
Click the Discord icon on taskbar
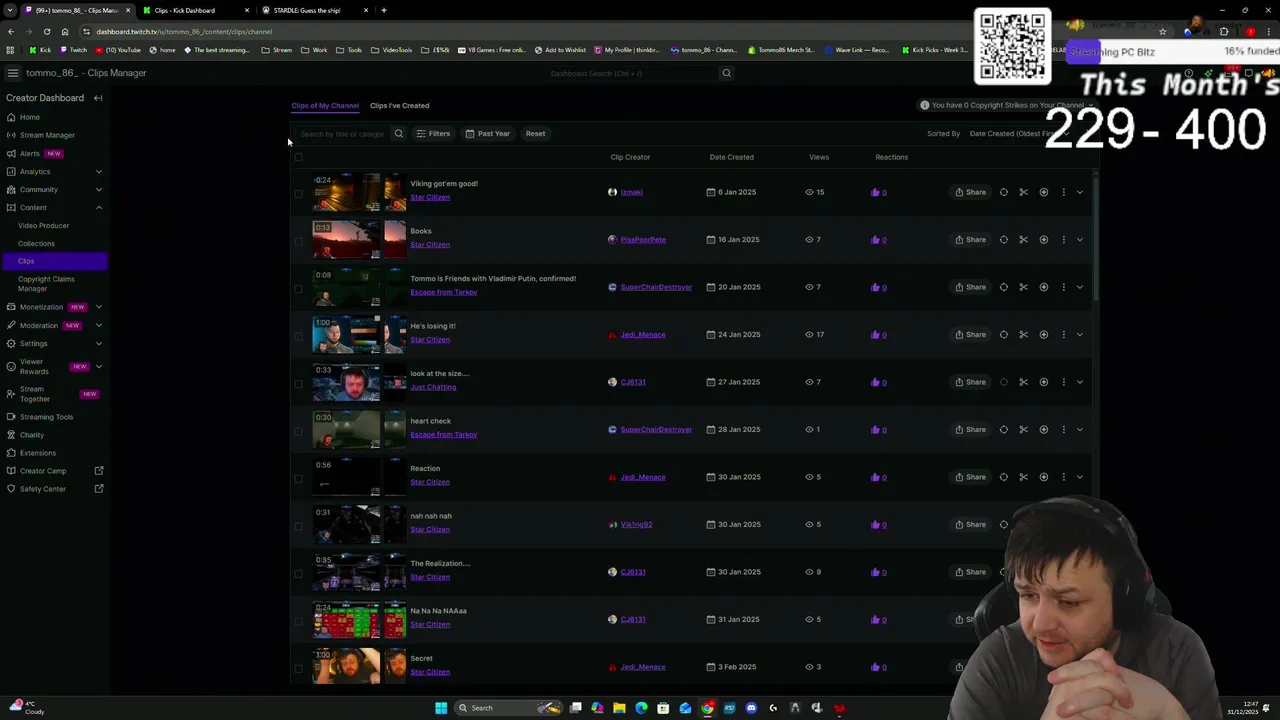(x=751, y=708)
